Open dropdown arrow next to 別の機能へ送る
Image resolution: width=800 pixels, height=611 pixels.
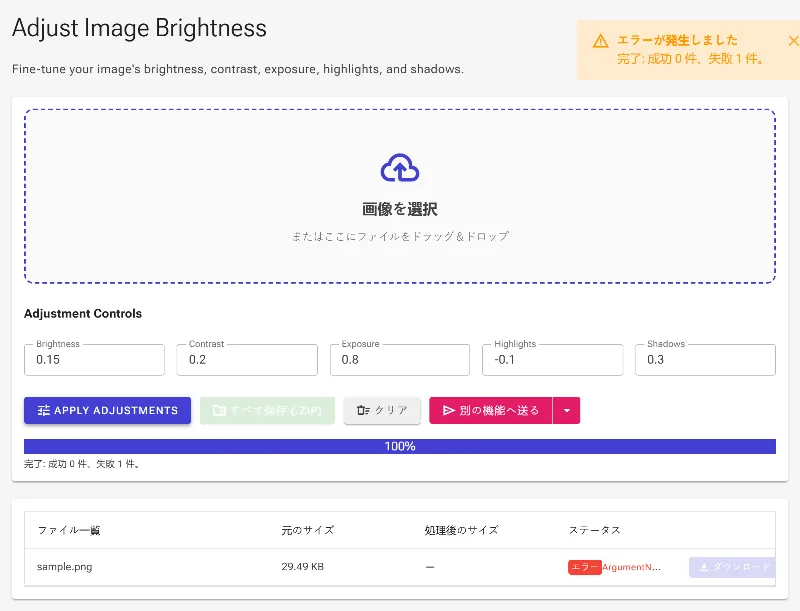566,411
